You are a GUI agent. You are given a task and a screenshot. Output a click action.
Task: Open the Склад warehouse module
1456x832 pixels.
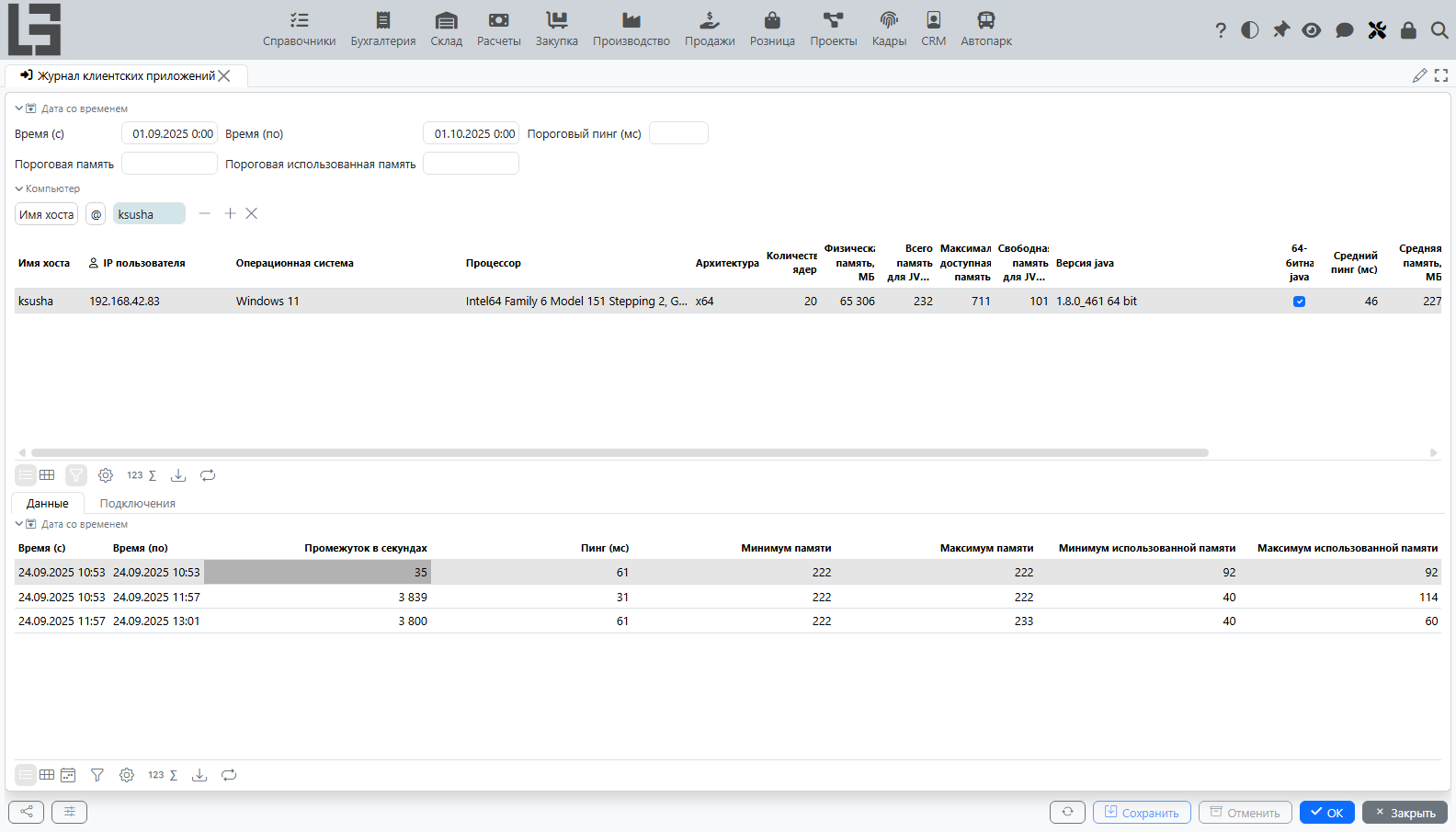pos(446,29)
